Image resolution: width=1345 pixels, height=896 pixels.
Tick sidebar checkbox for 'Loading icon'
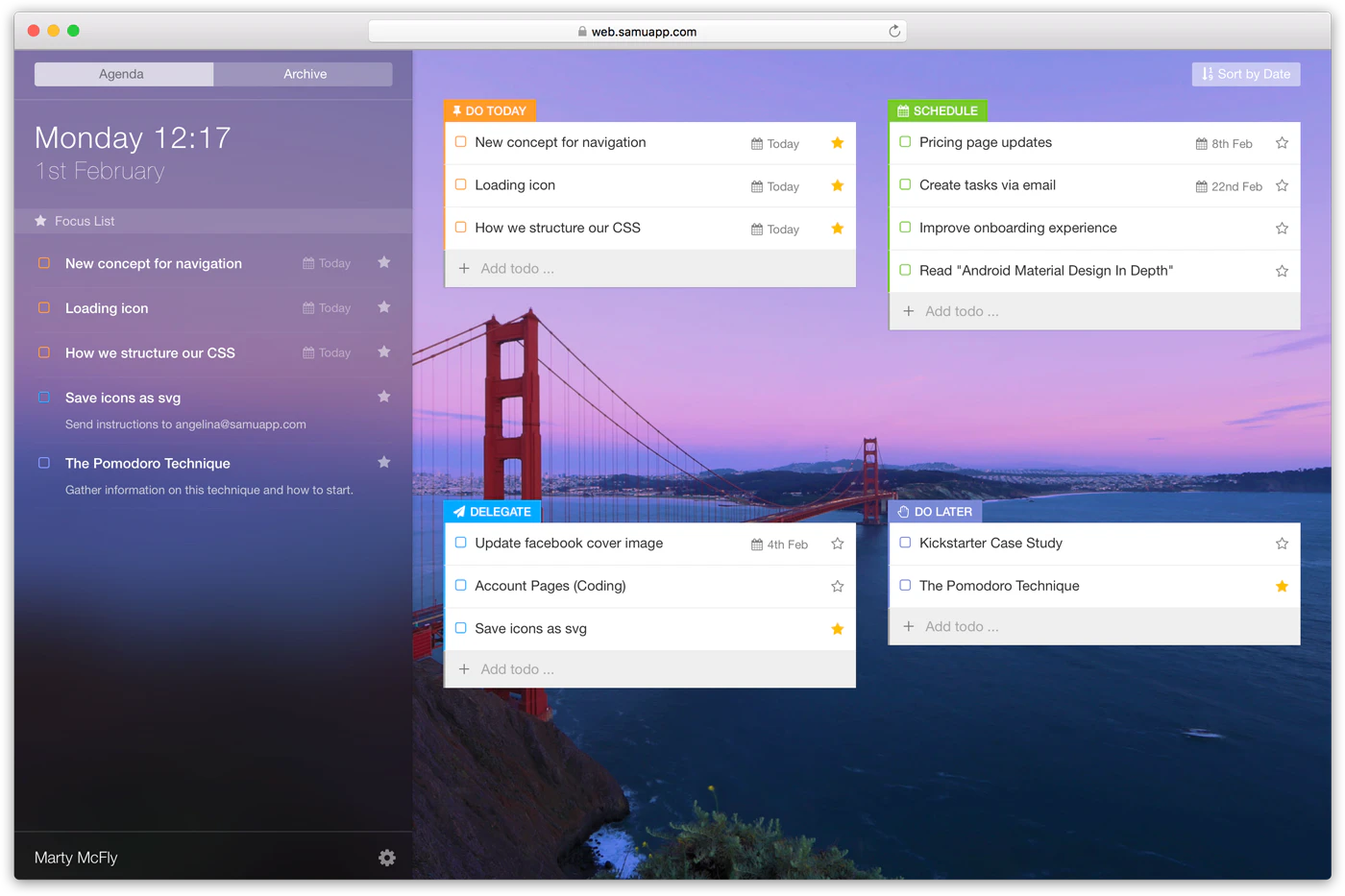(x=44, y=307)
